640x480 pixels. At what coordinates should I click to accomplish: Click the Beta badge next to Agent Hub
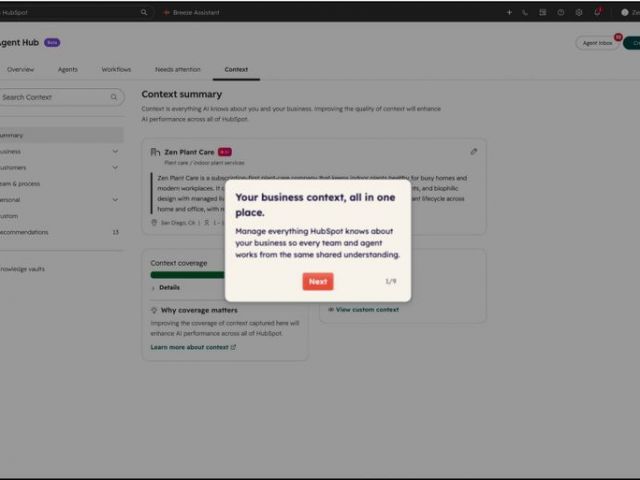[52, 42]
